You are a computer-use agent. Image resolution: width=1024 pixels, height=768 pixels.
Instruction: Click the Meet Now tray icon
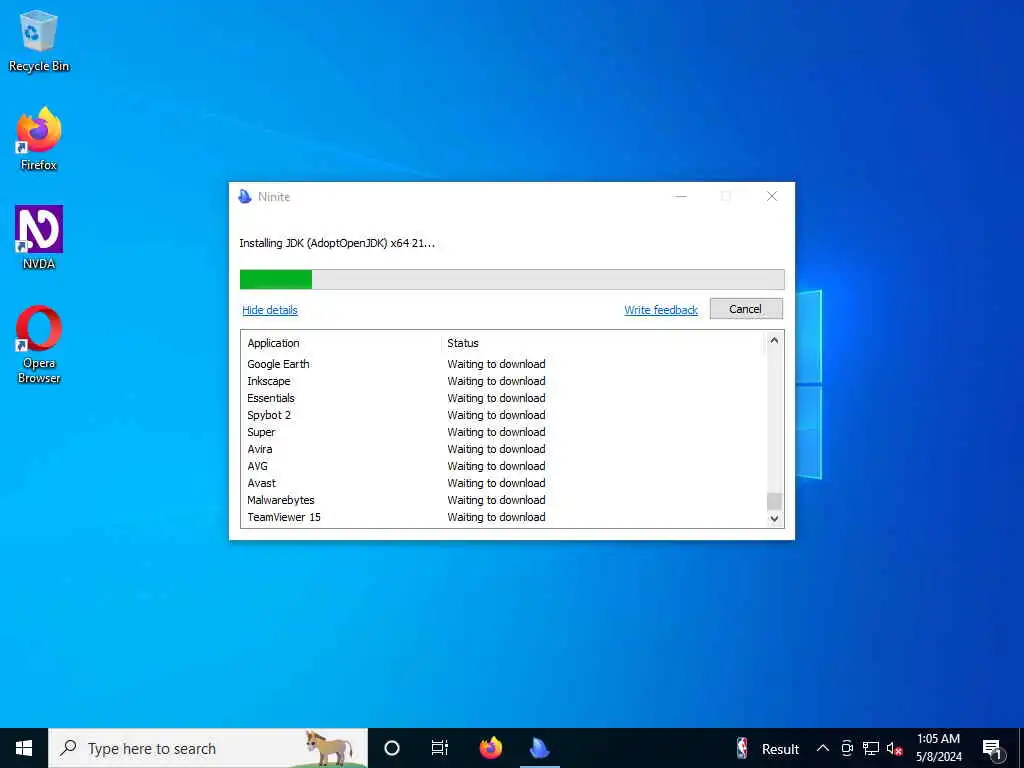coord(847,748)
